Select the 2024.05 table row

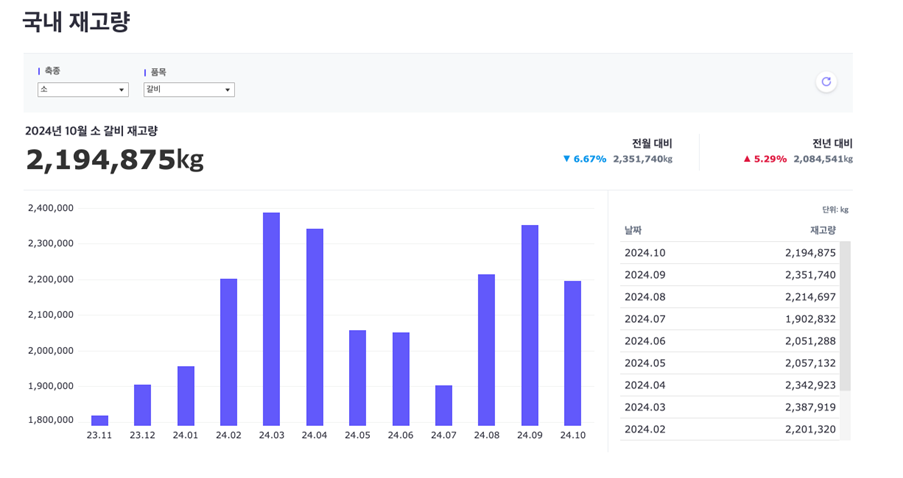729,363
